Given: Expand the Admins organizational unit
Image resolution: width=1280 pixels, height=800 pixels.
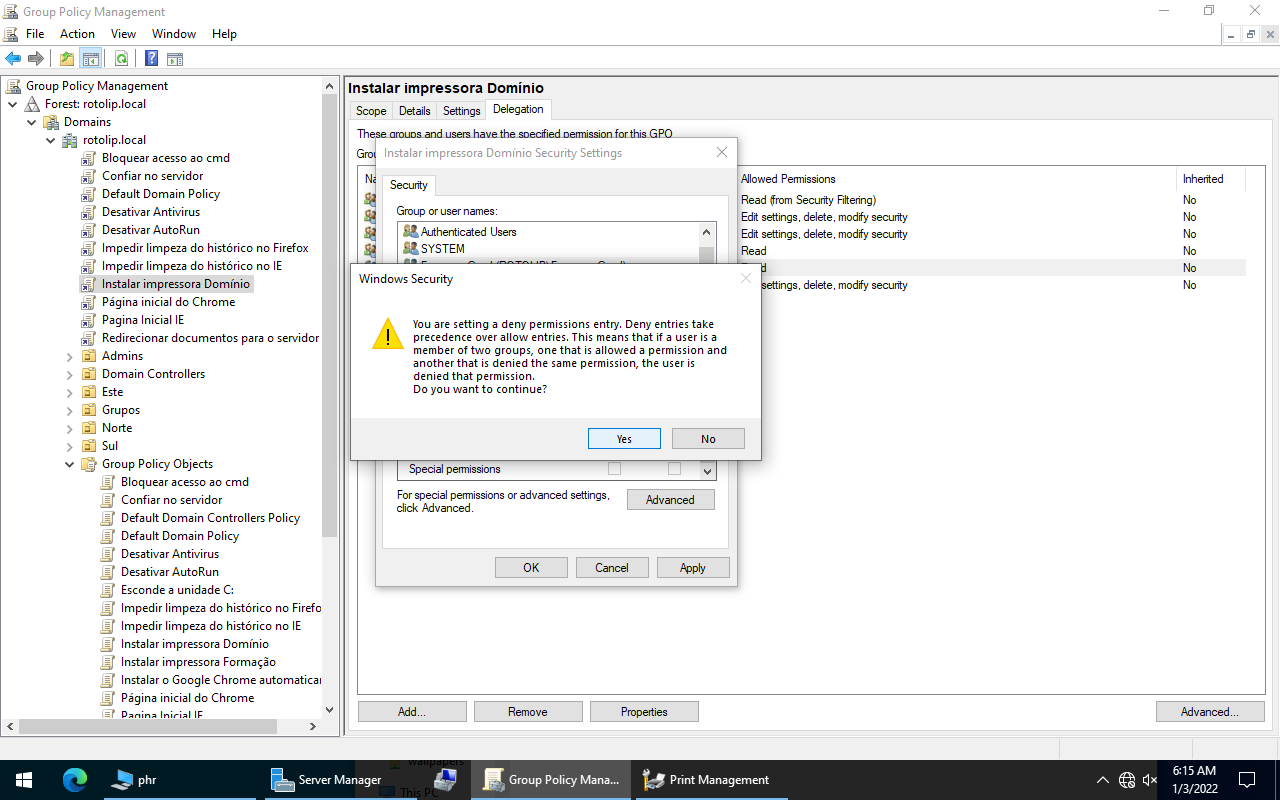Looking at the screenshot, I should 70,356.
